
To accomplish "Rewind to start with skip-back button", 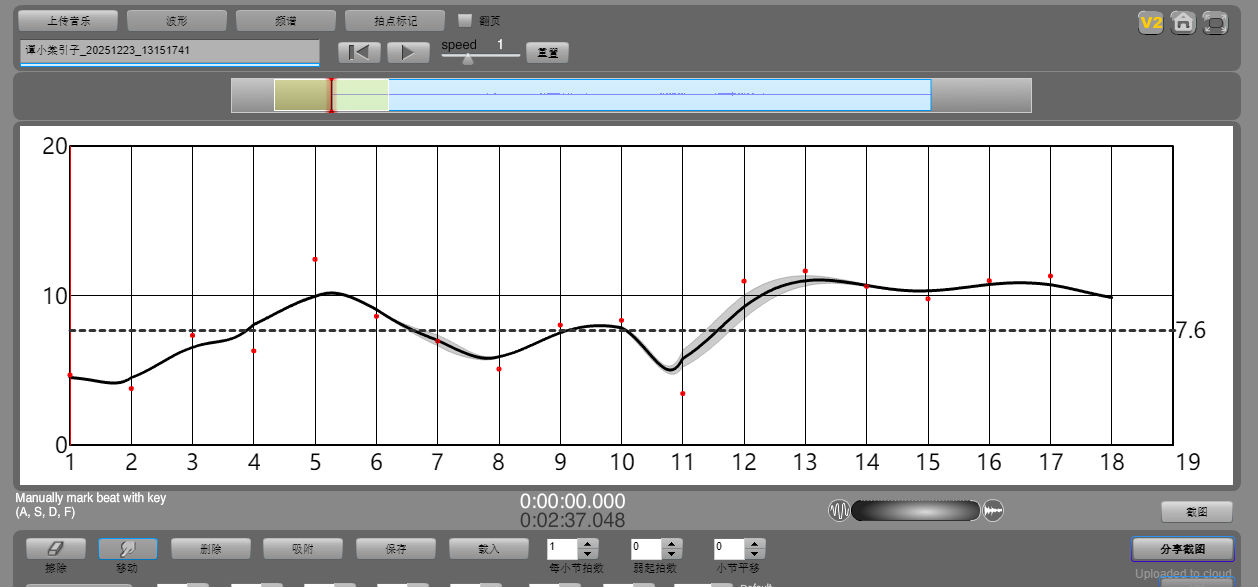I will tap(359, 53).
